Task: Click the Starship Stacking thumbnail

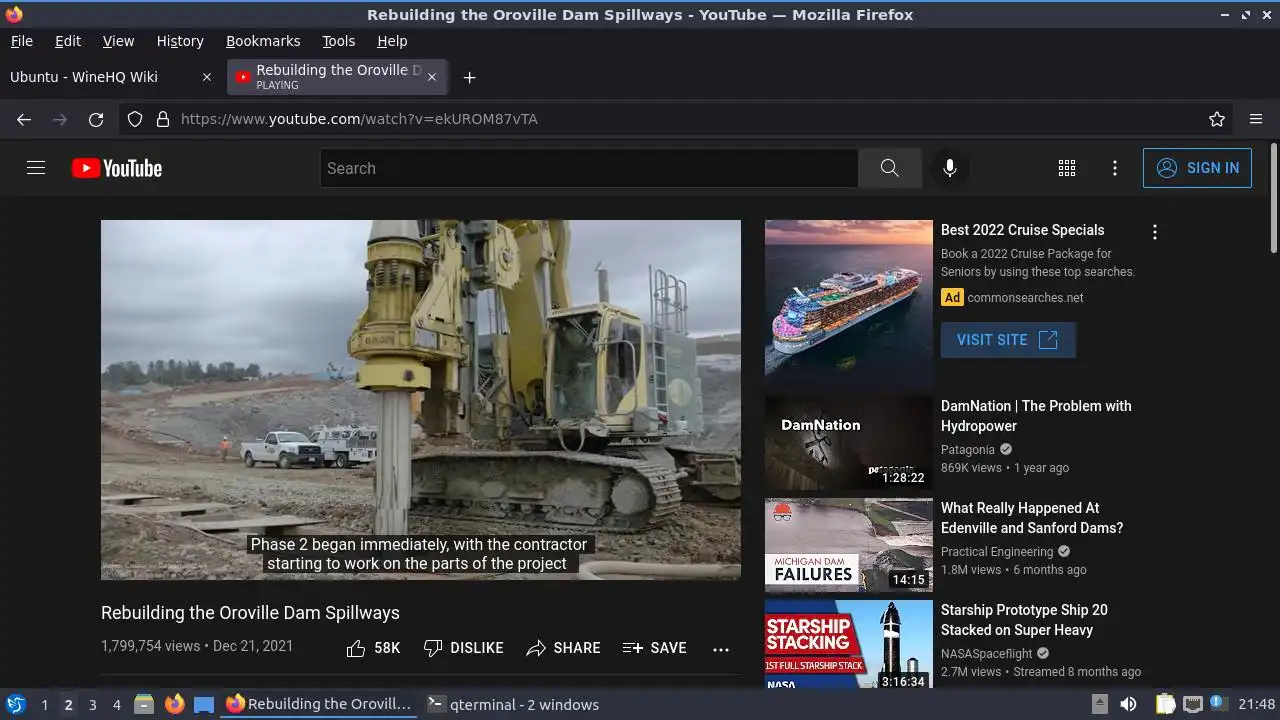Action: pyautogui.click(x=849, y=645)
